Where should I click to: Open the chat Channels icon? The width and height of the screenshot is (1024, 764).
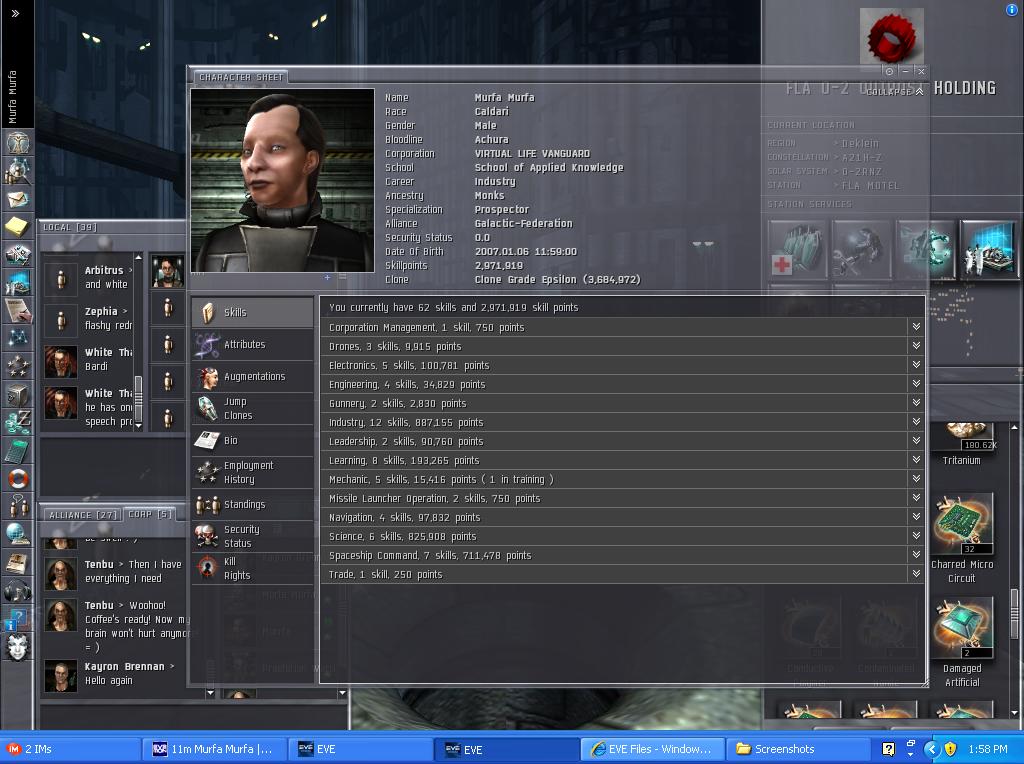pos(18,507)
